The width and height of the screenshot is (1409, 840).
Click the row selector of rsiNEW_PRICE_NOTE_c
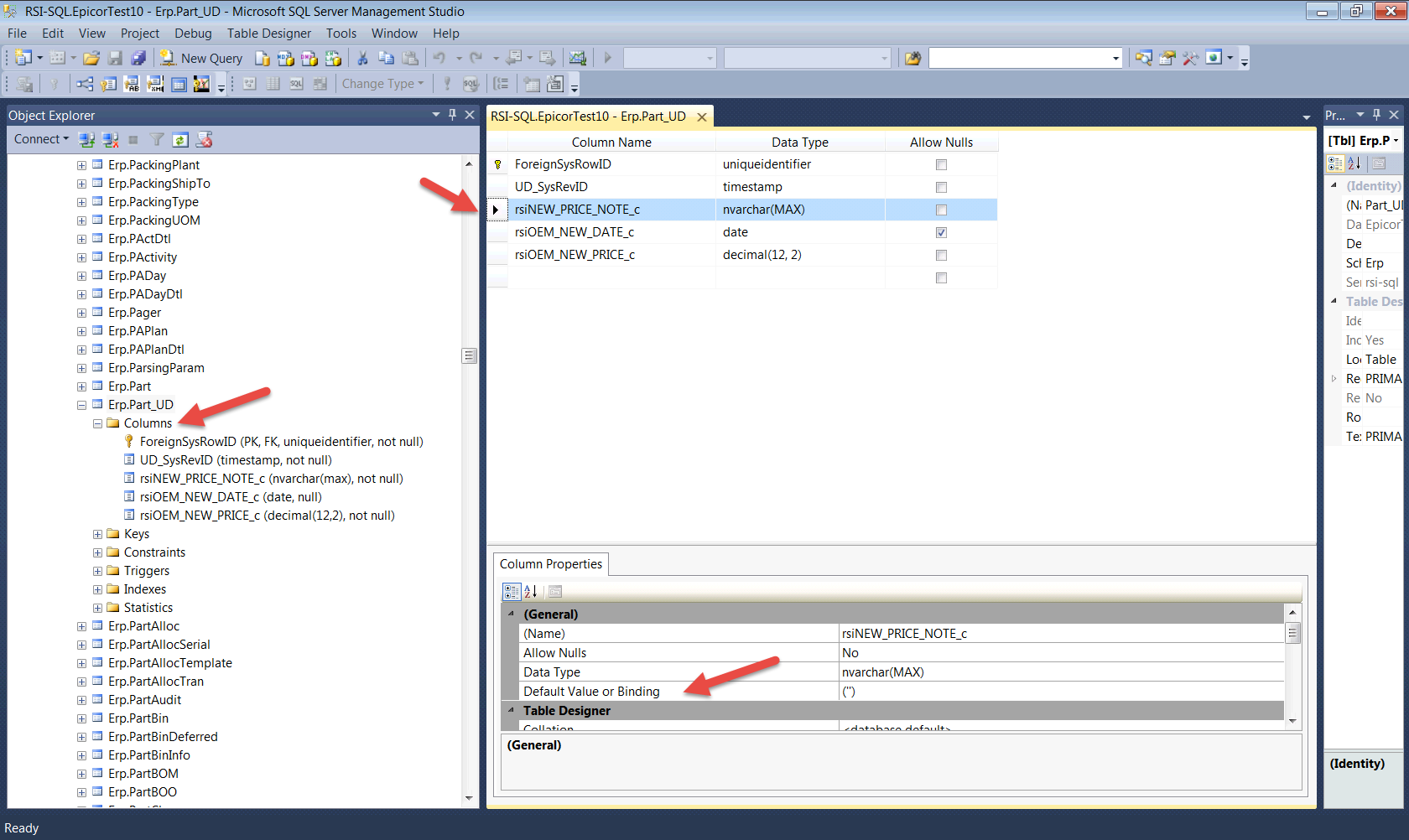pyautogui.click(x=497, y=210)
